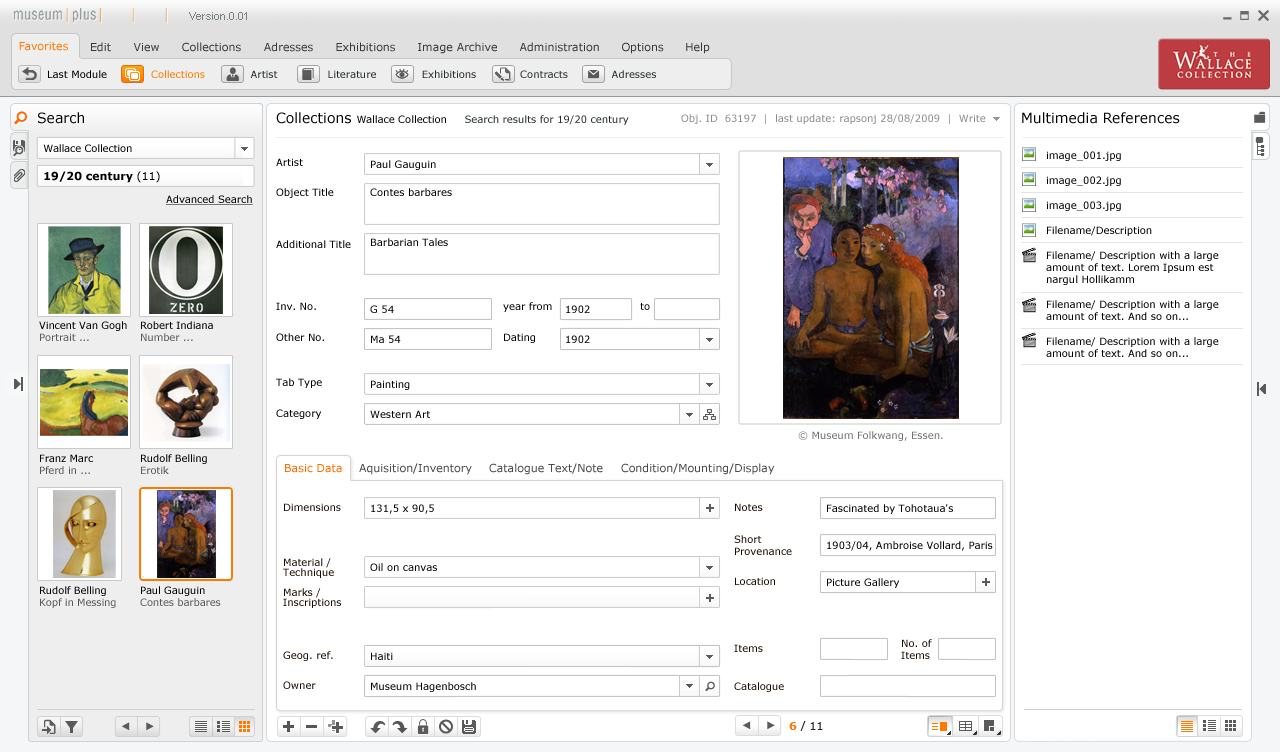The height and width of the screenshot is (752, 1280).
Task: Open the saved searches icon in left sidebar
Action: [19, 147]
